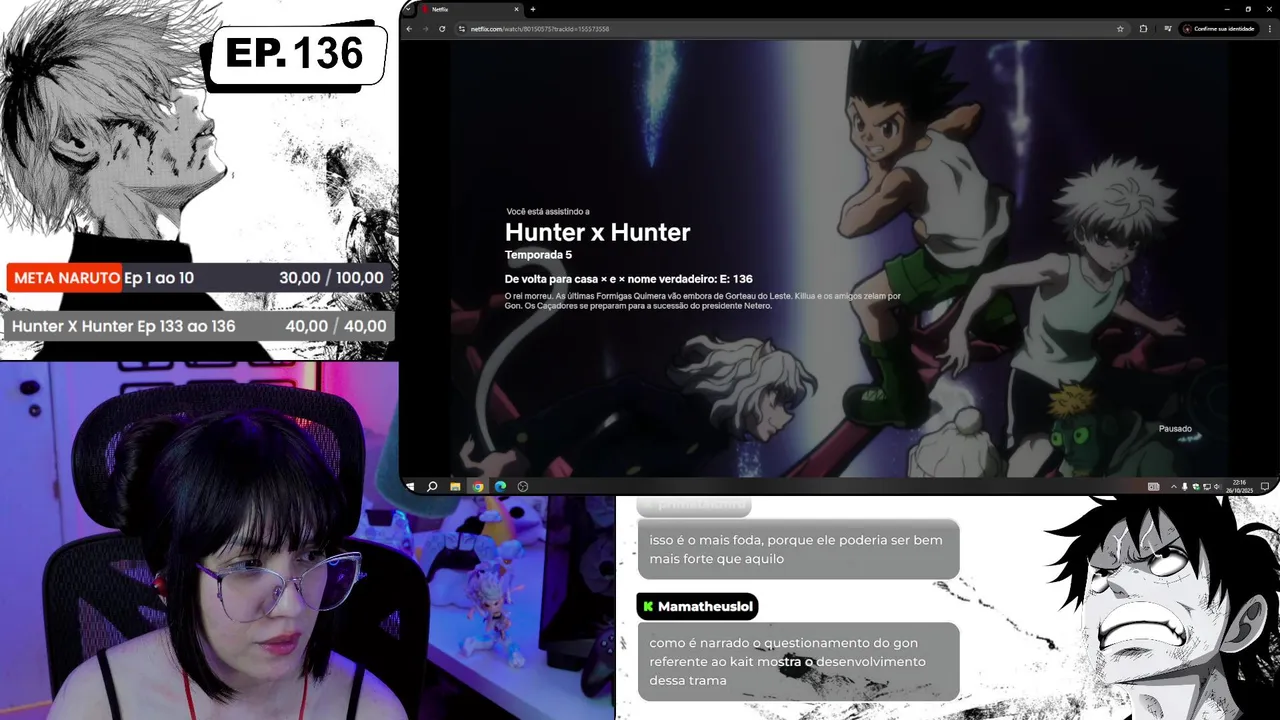Click the touch keyboard icon in the tray
This screenshot has height=720, width=1280.
tap(1154, 487)
